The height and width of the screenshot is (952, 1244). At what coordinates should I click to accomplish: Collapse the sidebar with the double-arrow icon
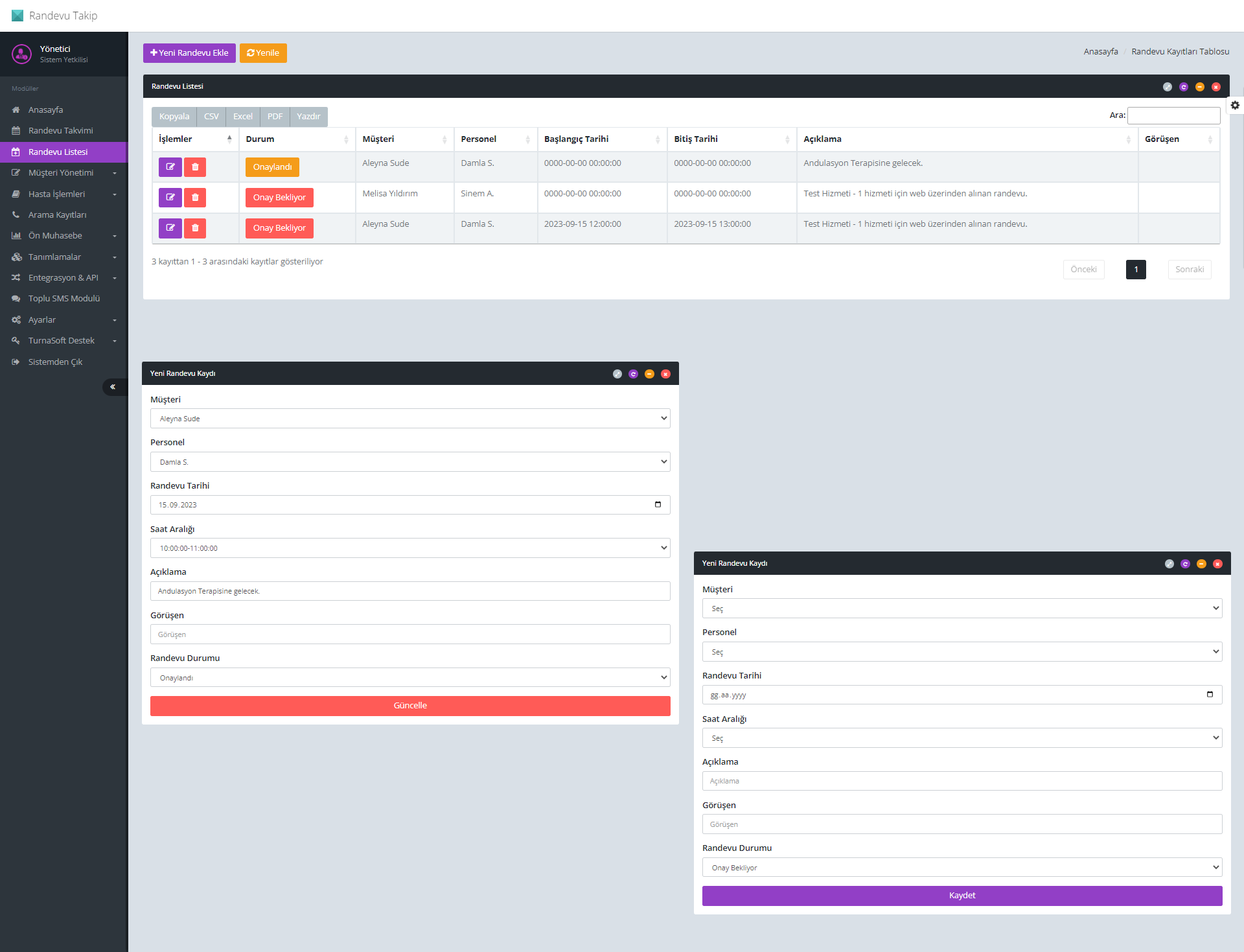pos(113,387)
